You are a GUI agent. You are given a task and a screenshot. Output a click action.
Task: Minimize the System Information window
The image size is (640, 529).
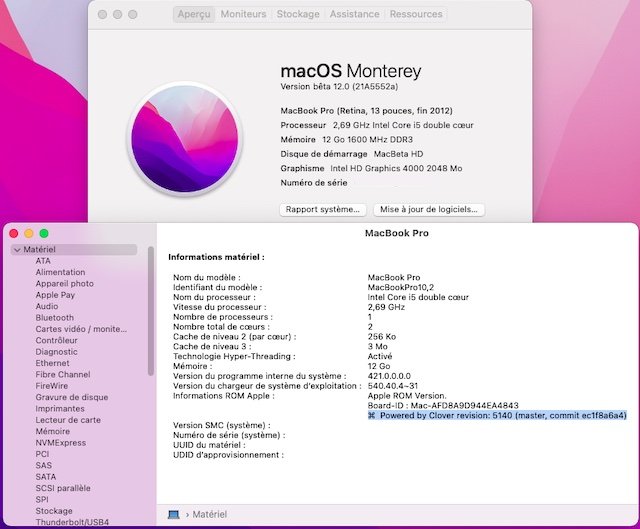click(x=29, y=233)
